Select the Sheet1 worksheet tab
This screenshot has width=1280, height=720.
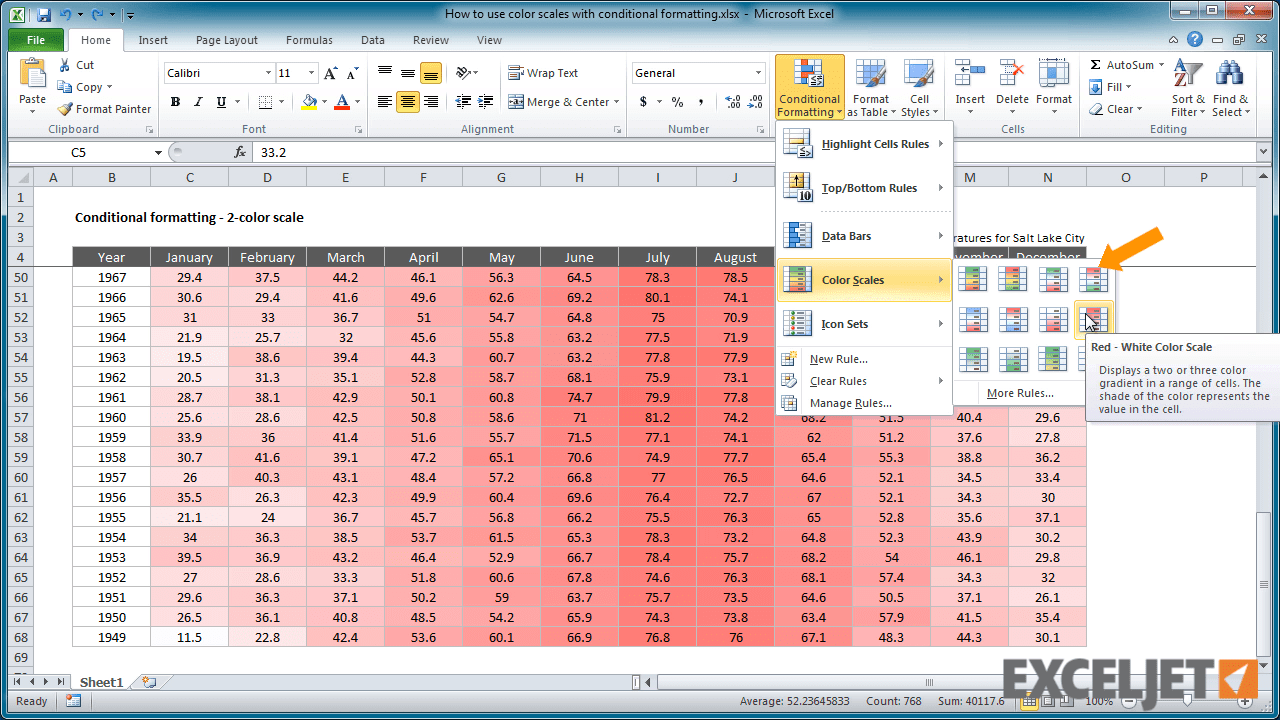100,681
